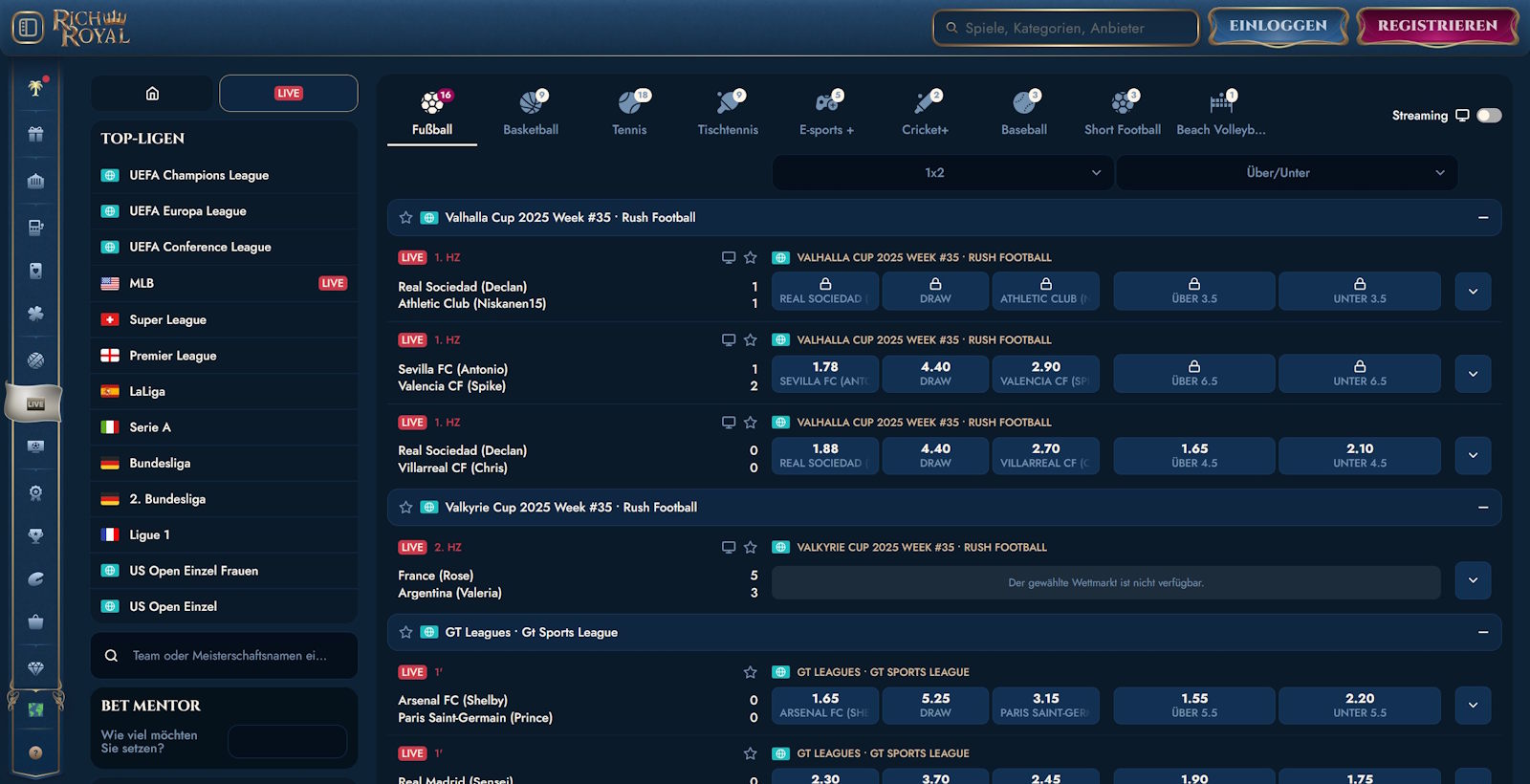Click the EINLOGGEN button
The height and width of the screenshot is (784, 1530).
[x=1278, y=26]
